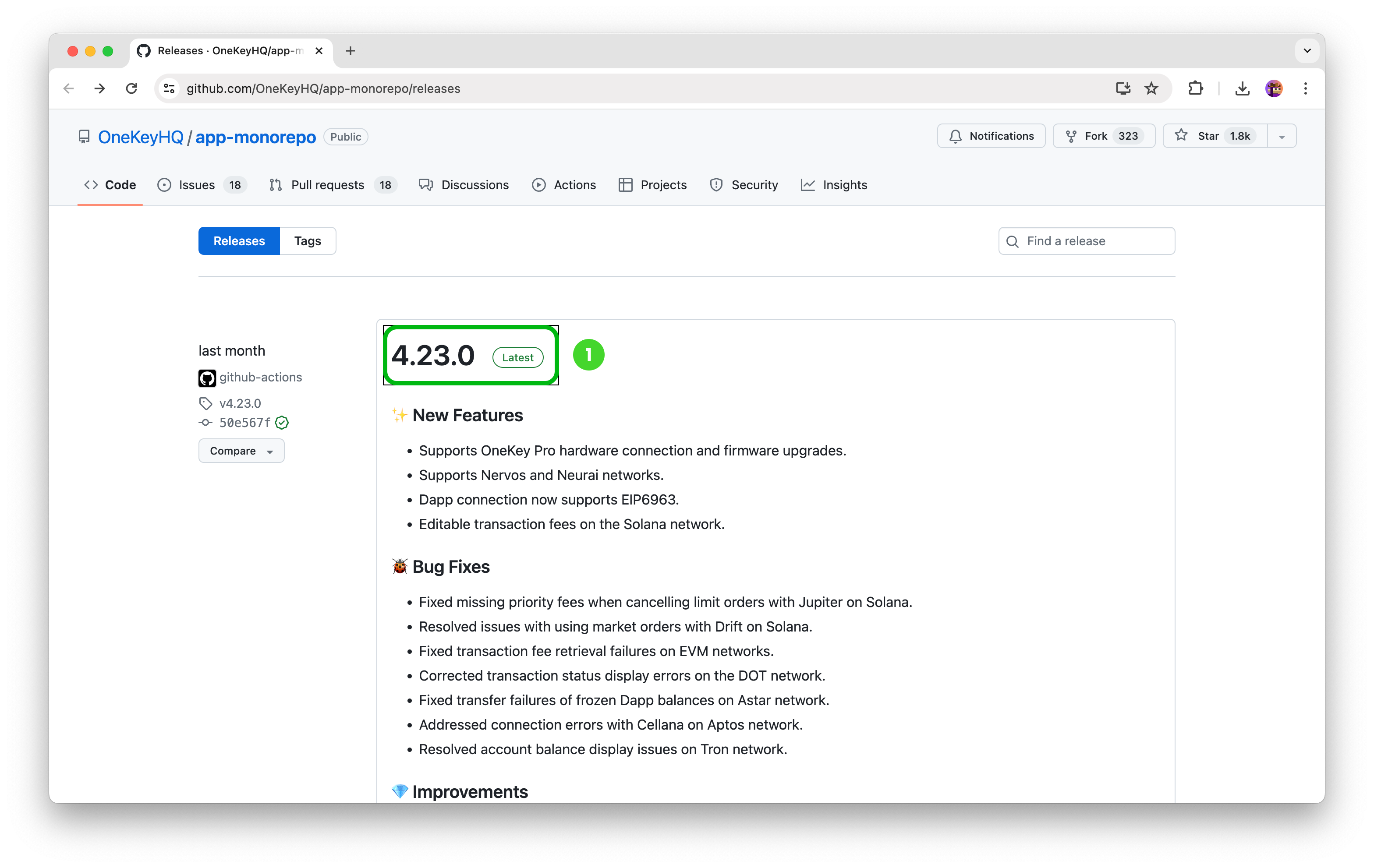Open the Chrome three-dot menu
1374x868 pixels.
pos(1306,88)
